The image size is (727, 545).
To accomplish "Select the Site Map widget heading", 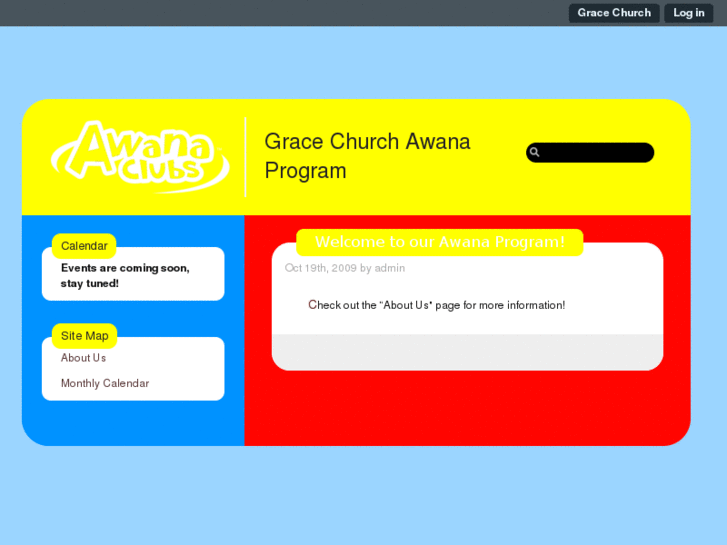I will tap(84, 336).
